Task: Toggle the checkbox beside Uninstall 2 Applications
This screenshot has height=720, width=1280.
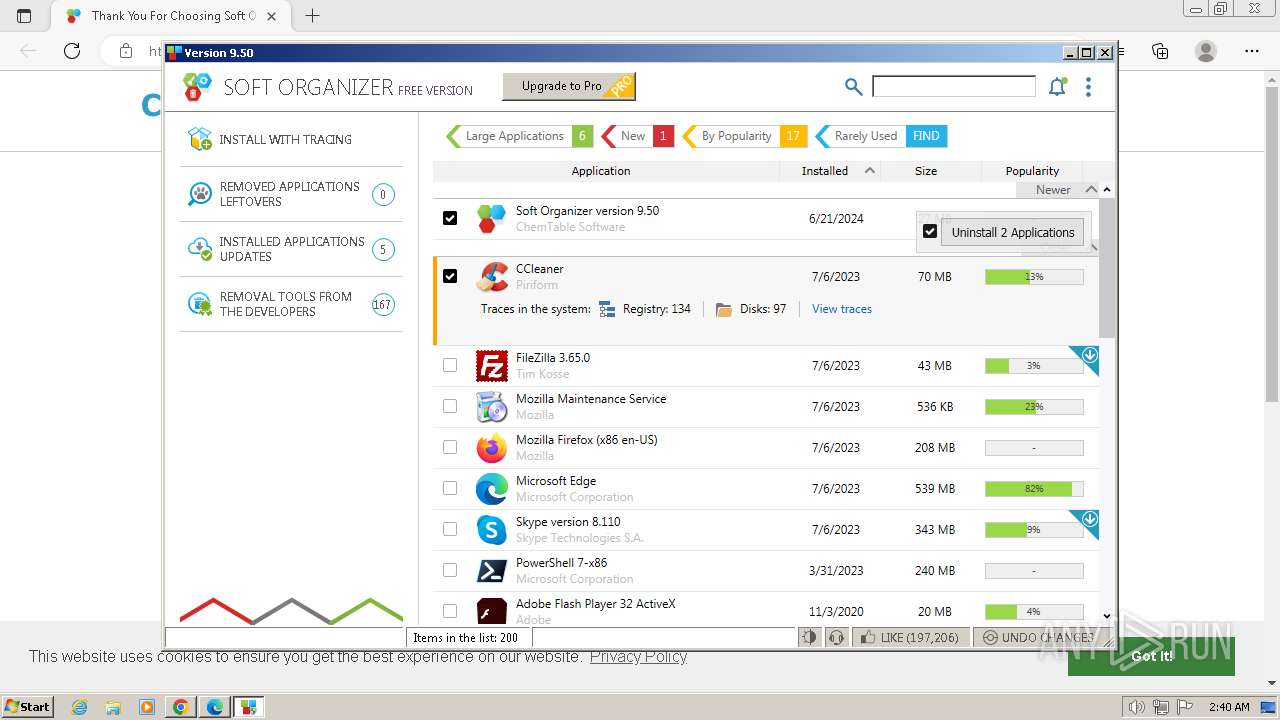Action: coord(930,232)
